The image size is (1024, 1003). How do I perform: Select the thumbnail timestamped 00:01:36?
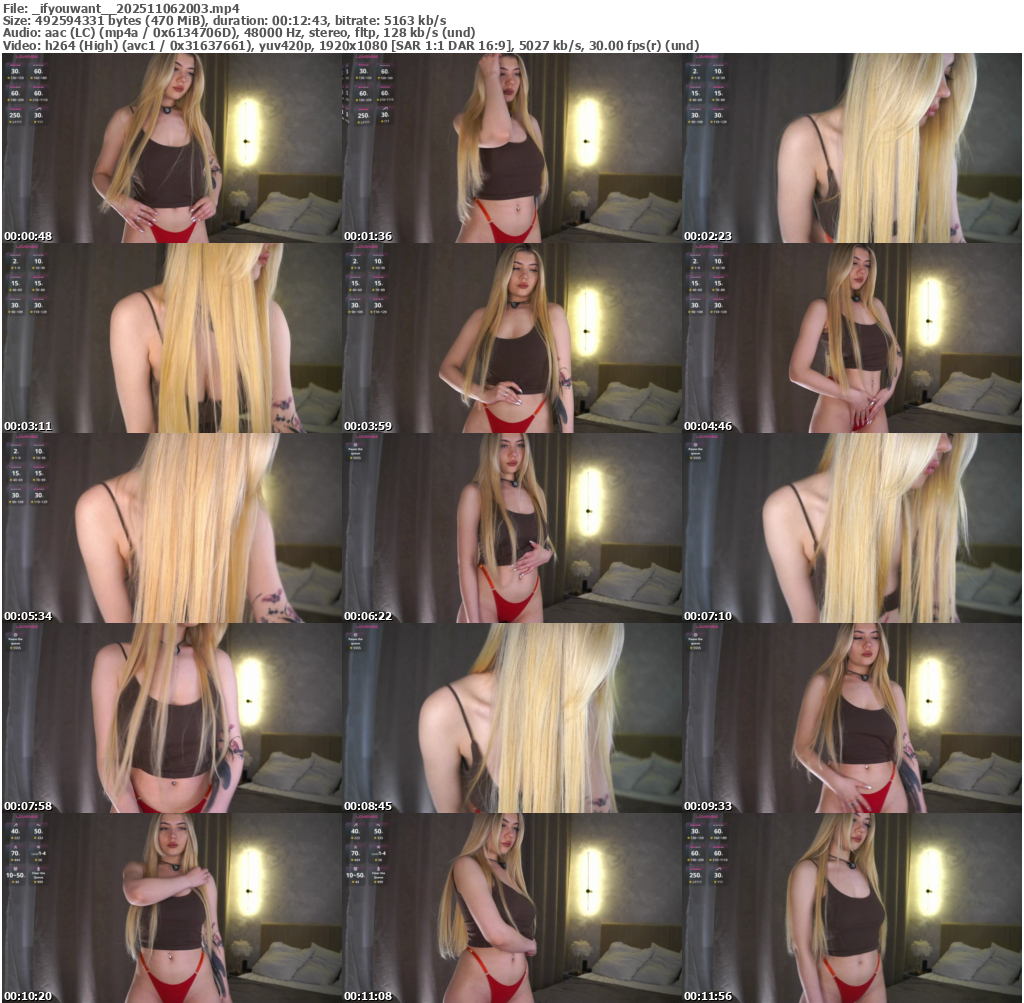coord(512,148)
